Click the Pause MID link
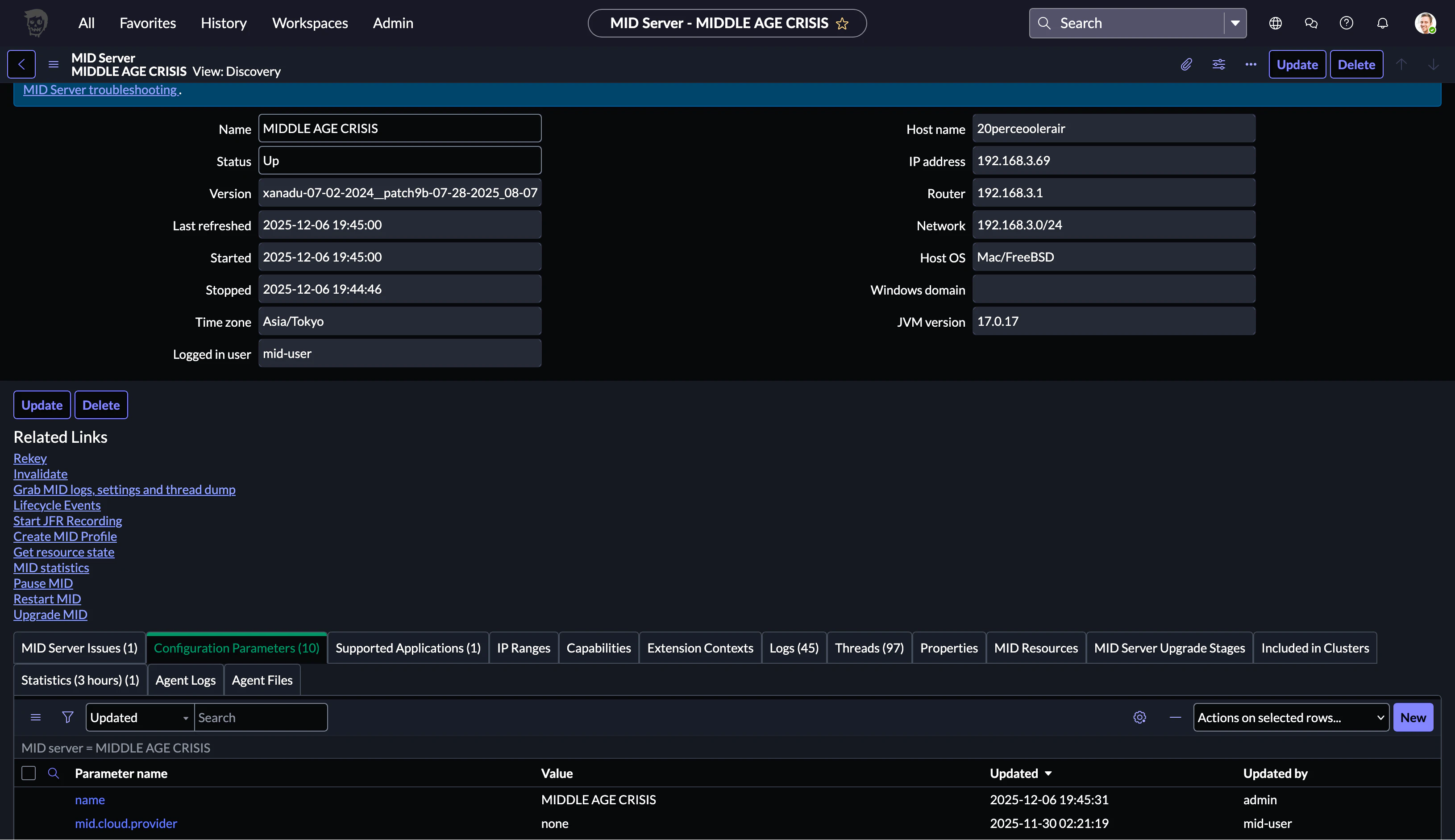Image resolution: width=1455 pixels, height=840 pixels. [43, 583]
